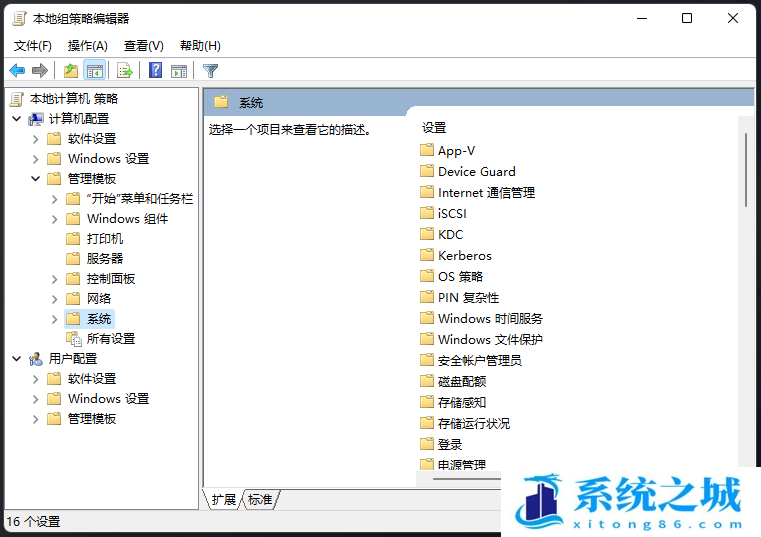This screenshot has width=761, height=537.
Task: Toggle the show/hide console tree icon
Action: [x=95, y=71]
